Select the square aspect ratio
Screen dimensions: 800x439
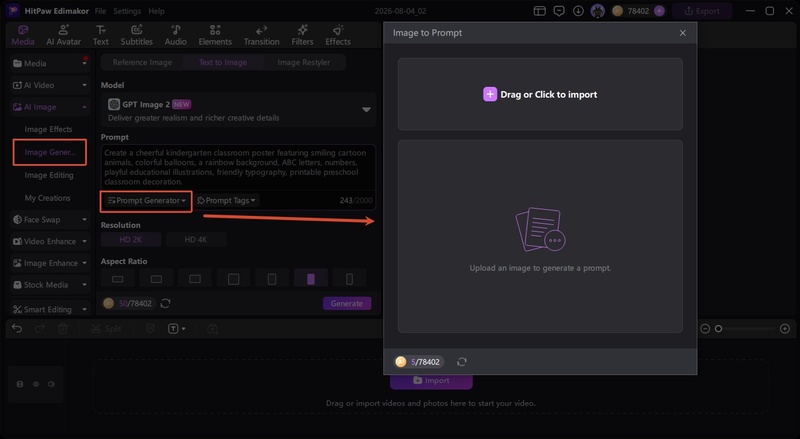click(x=234, y=279)
